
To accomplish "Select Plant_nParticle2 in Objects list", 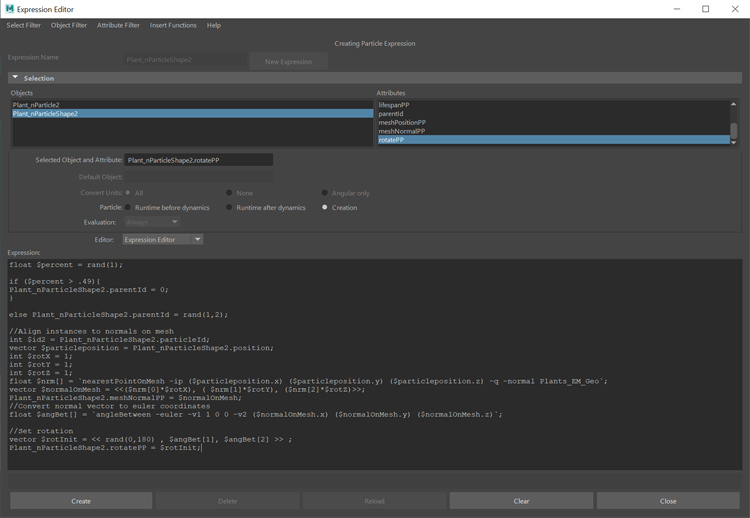I will pos(36,105).
